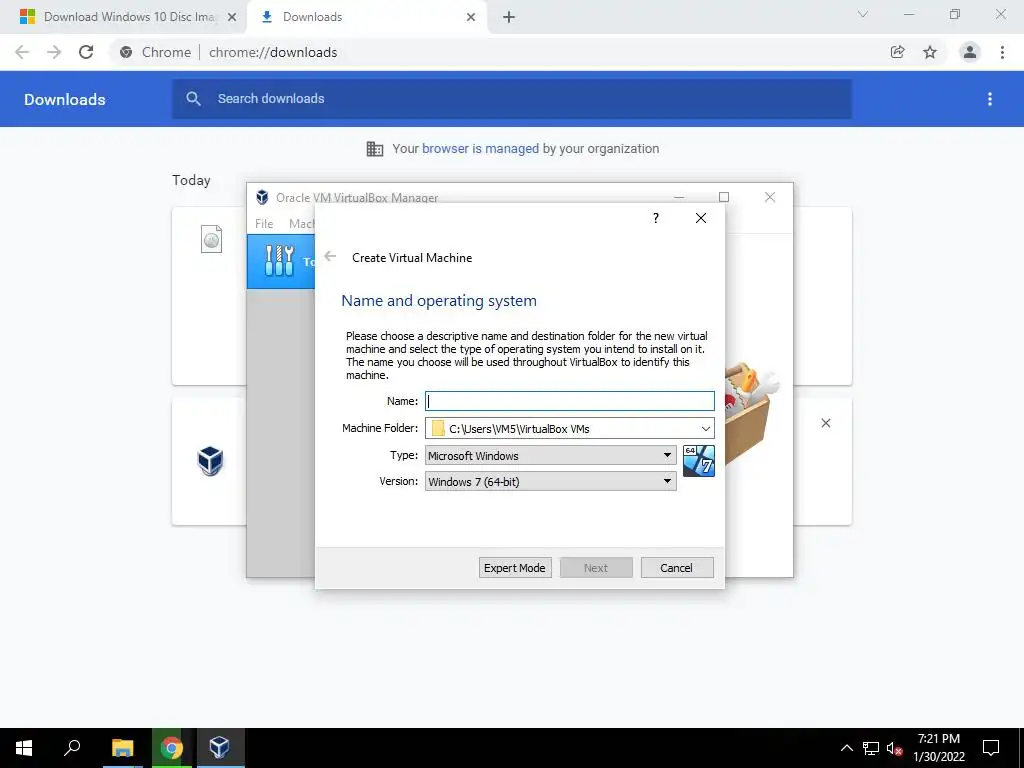Focus the Search downloads field
Screen dimensions: 1024x768
pos(512,99)
